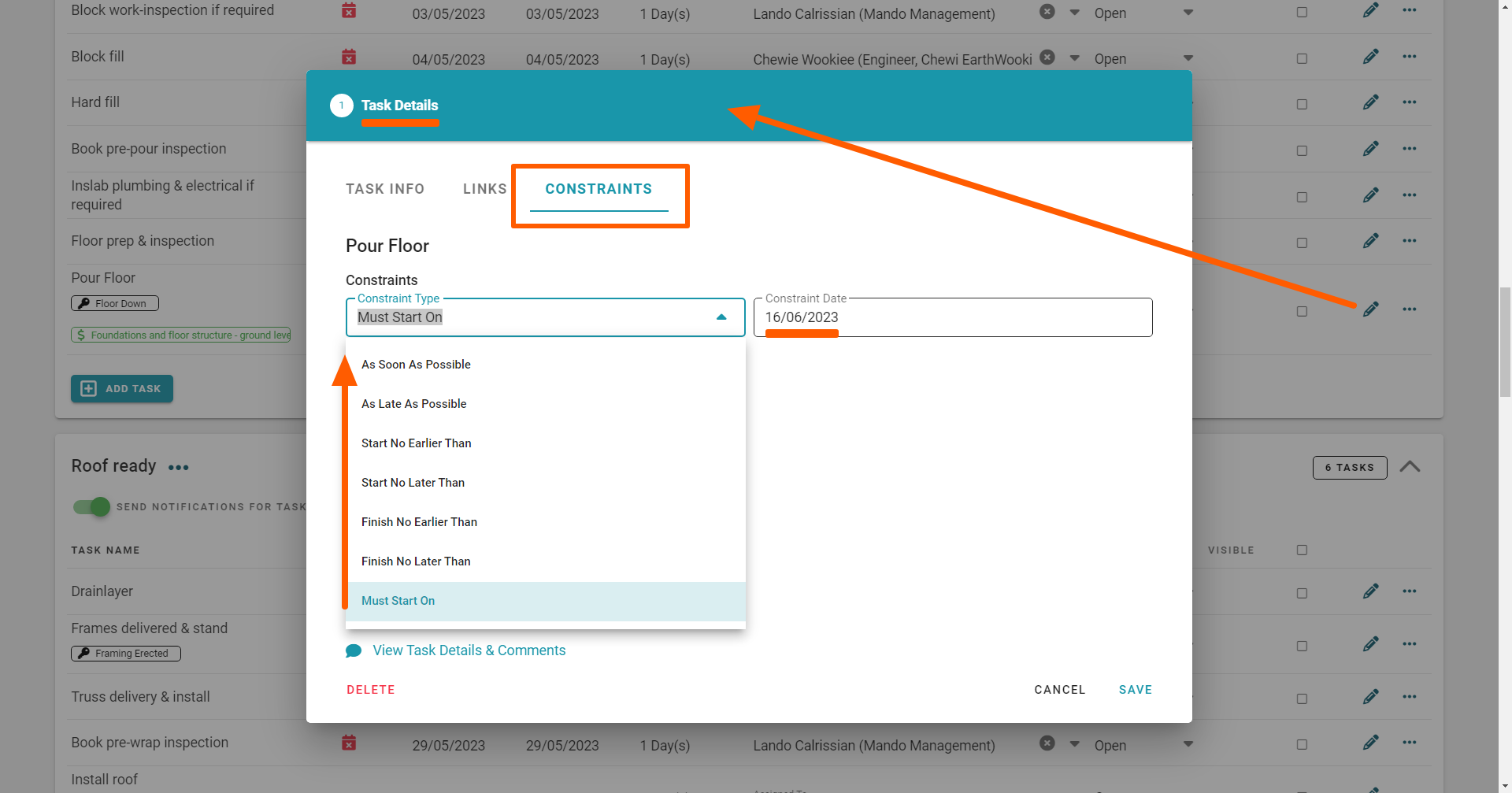This screenshot has height=793, width=1512.
Task: Check visible box for Inslab plumbing row
Action: pyautogui.click(x=1302, y=198)
